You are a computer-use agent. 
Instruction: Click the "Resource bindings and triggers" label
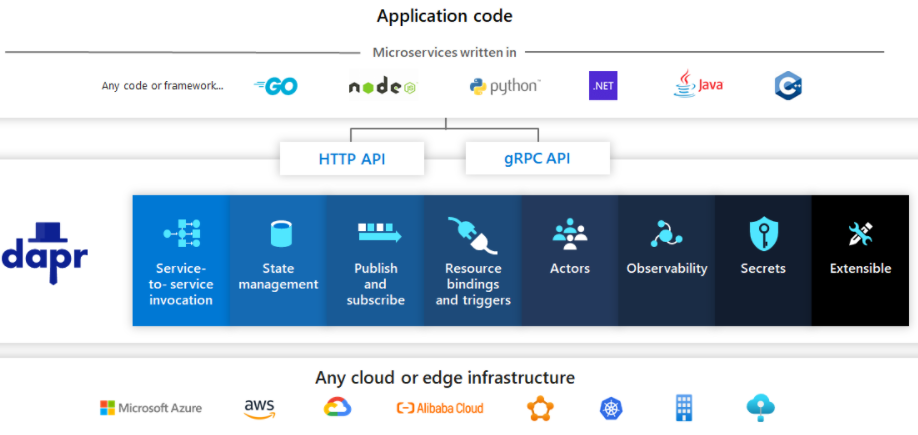[x=473, y=285]
